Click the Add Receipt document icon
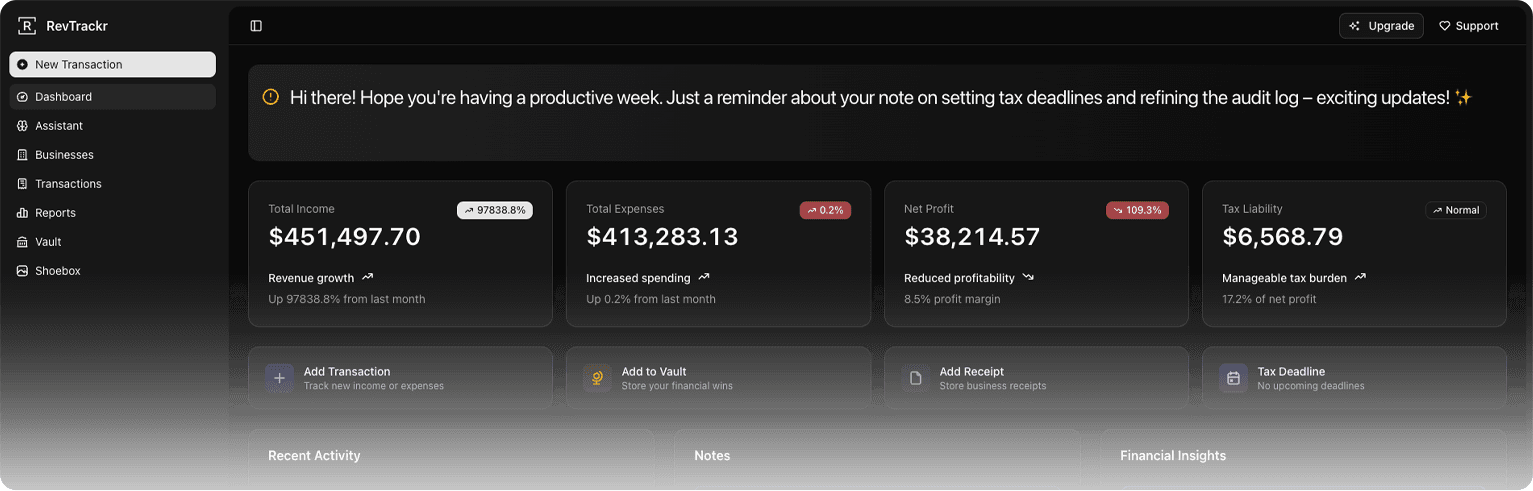 point(915,378)
